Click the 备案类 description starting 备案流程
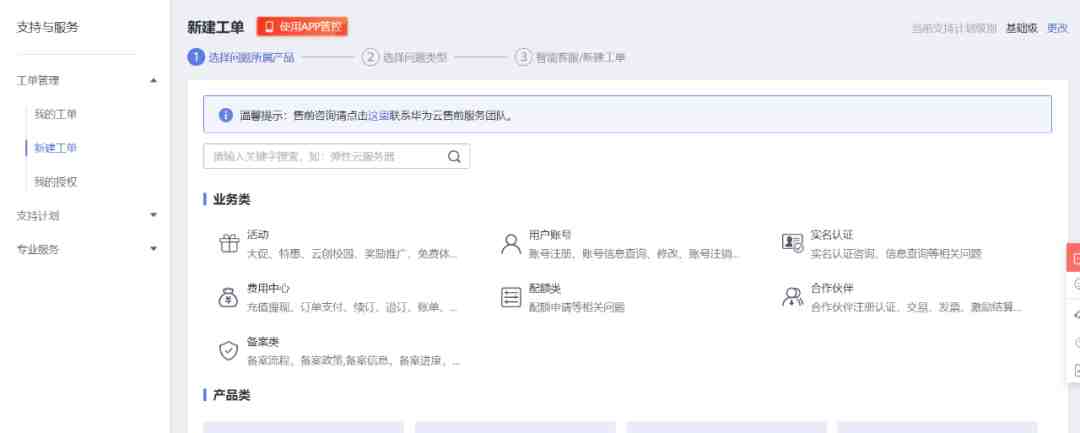The width and height of the screenshot is (1080, 433). point(353,360)
